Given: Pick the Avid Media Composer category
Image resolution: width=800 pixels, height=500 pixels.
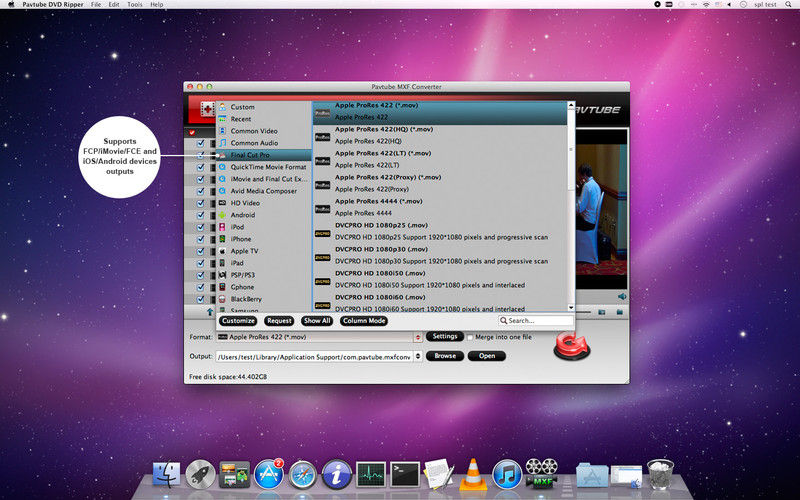Looking at the screenshot, I should point(264,191).
